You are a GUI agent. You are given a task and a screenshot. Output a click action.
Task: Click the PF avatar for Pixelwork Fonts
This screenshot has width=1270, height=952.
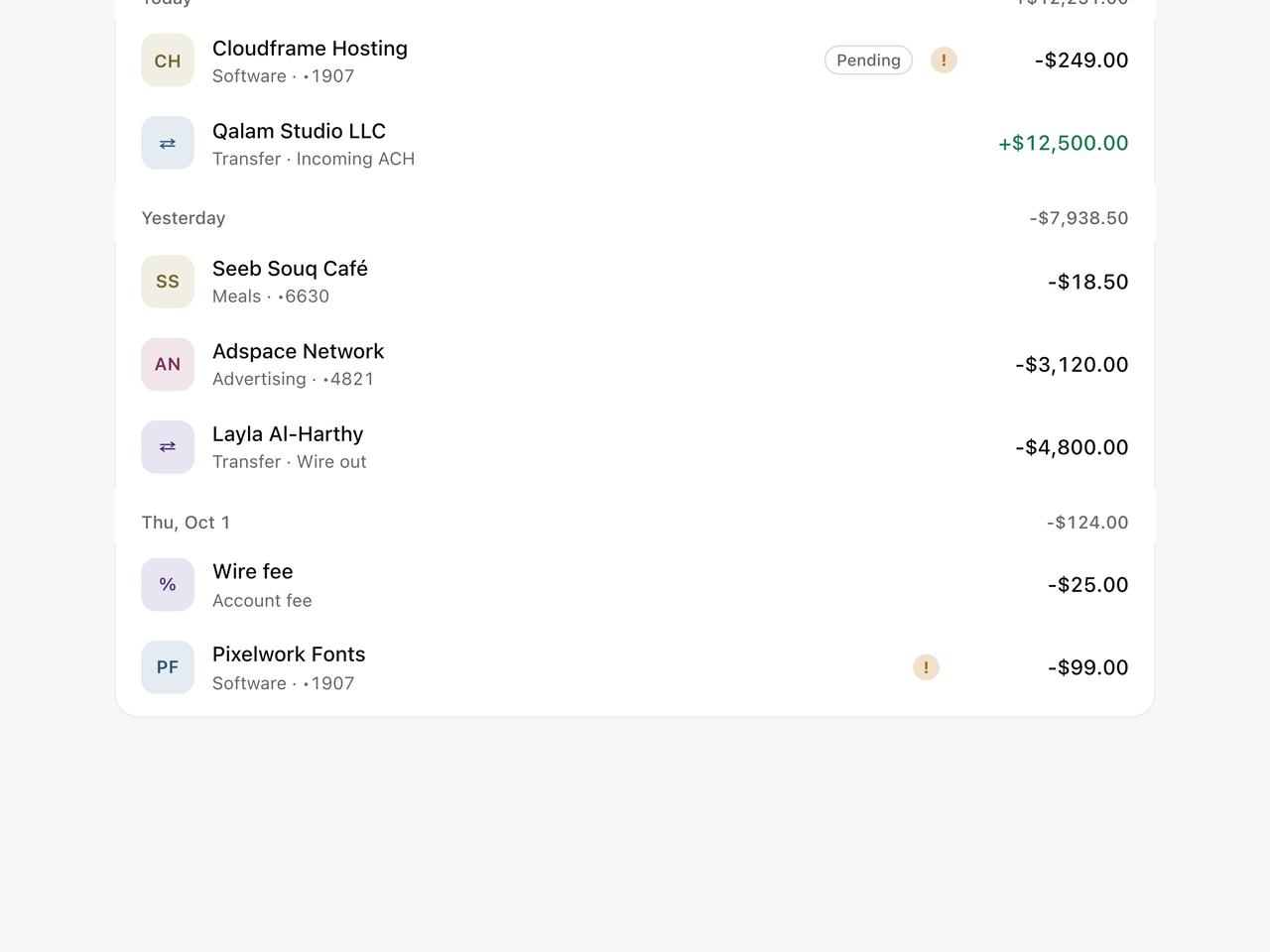(x=168, y=667)
